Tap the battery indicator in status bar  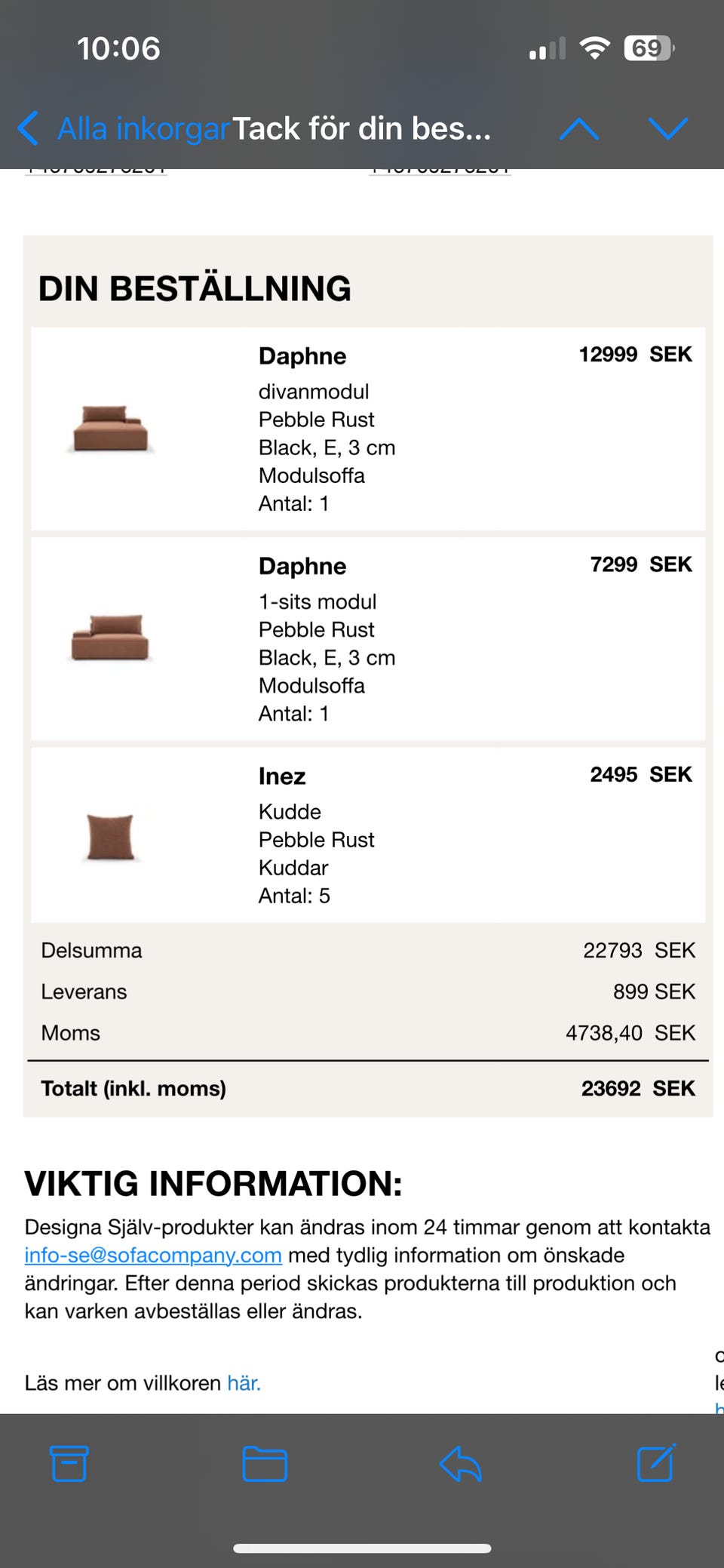pos(649,49)
